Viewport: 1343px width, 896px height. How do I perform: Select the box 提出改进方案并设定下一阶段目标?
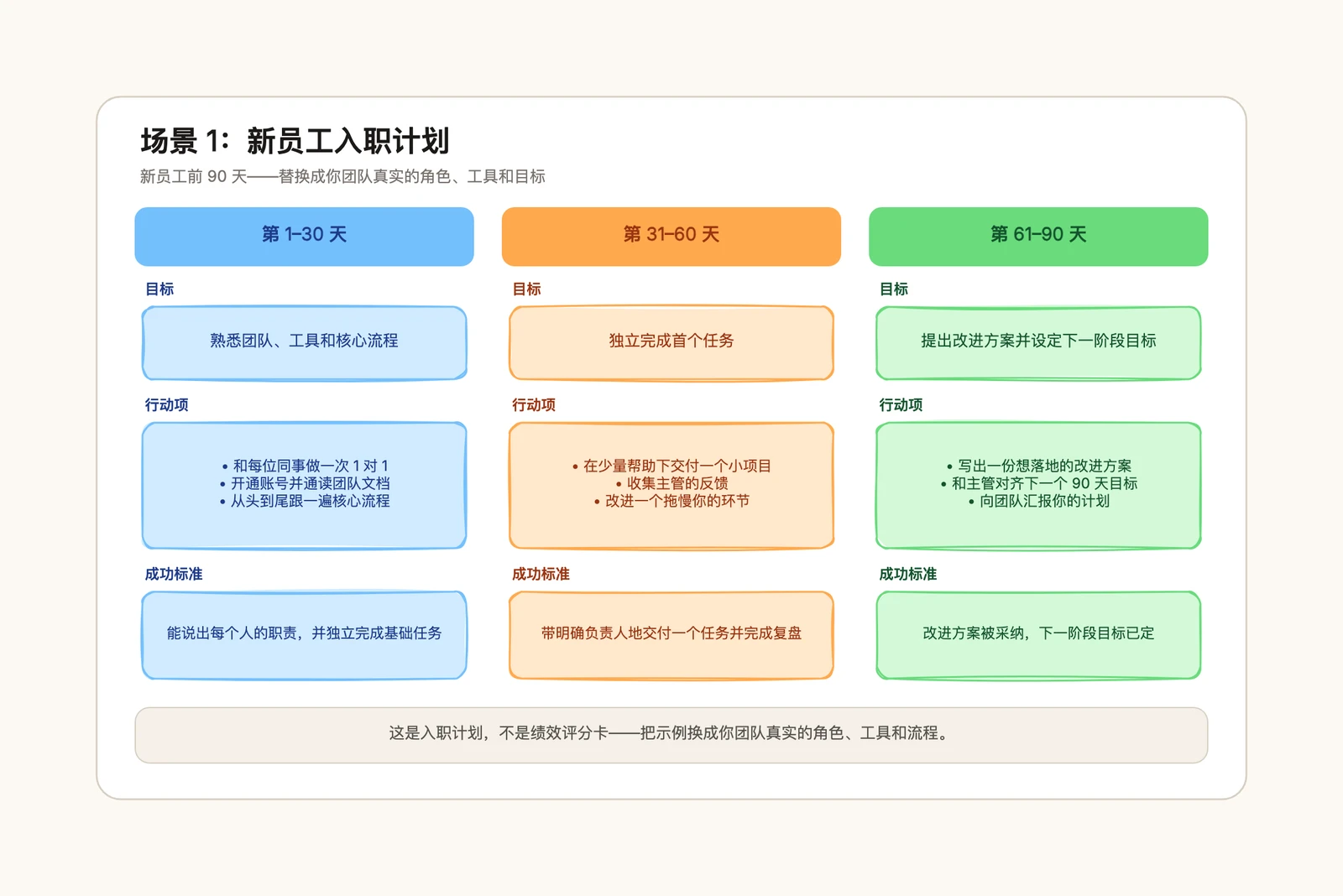click(1038, 342)
